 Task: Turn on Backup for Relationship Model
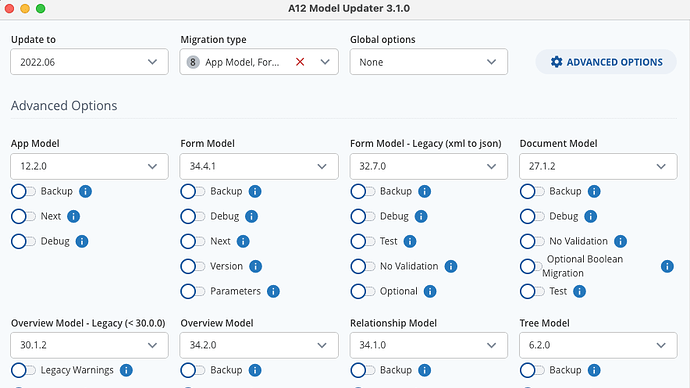(363, 370)
